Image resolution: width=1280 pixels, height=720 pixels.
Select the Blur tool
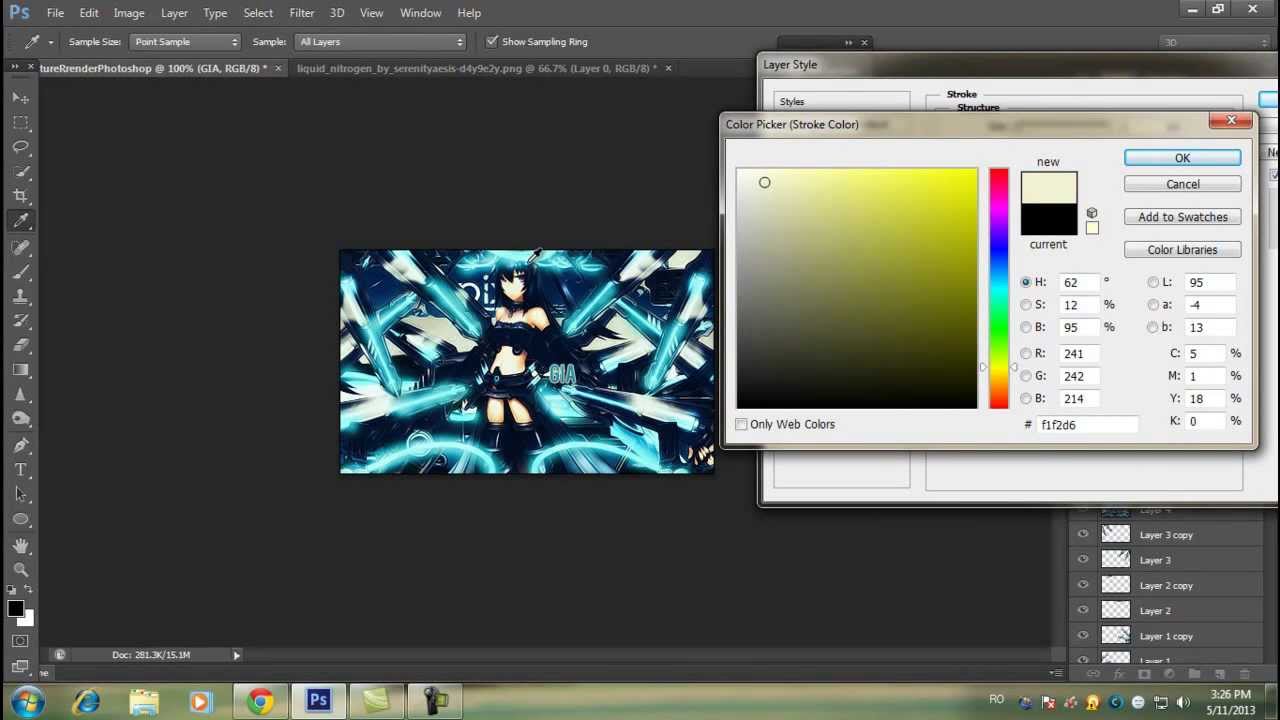(21, 395)
